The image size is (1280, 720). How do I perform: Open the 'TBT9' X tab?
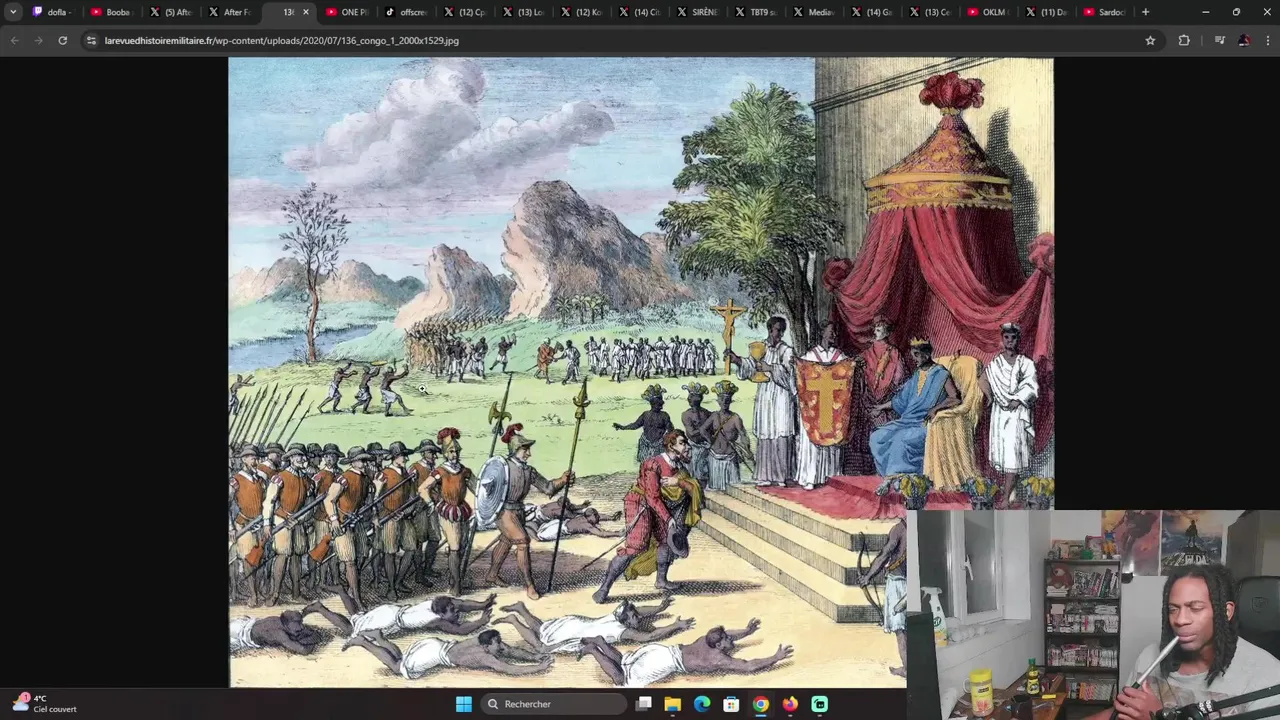(755, 12)
